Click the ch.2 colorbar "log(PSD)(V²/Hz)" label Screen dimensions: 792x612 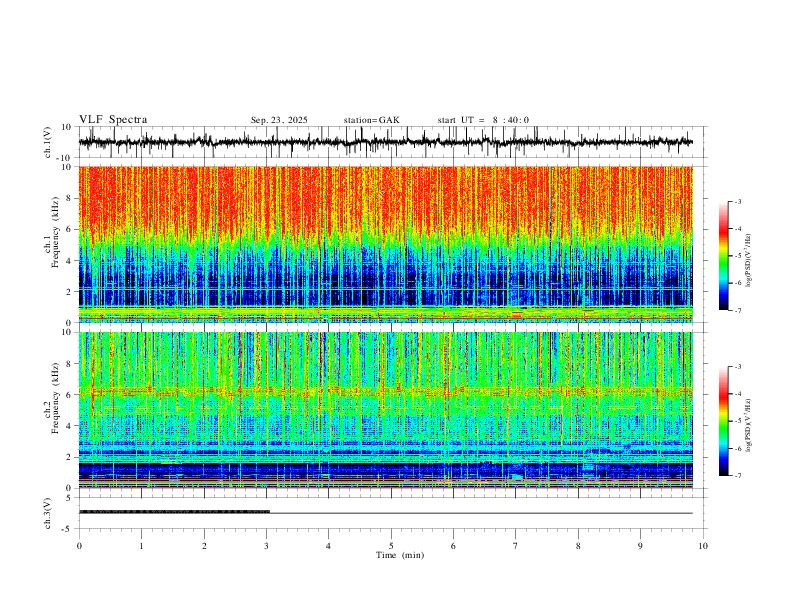pyautogui.click(x=748, y=425)
